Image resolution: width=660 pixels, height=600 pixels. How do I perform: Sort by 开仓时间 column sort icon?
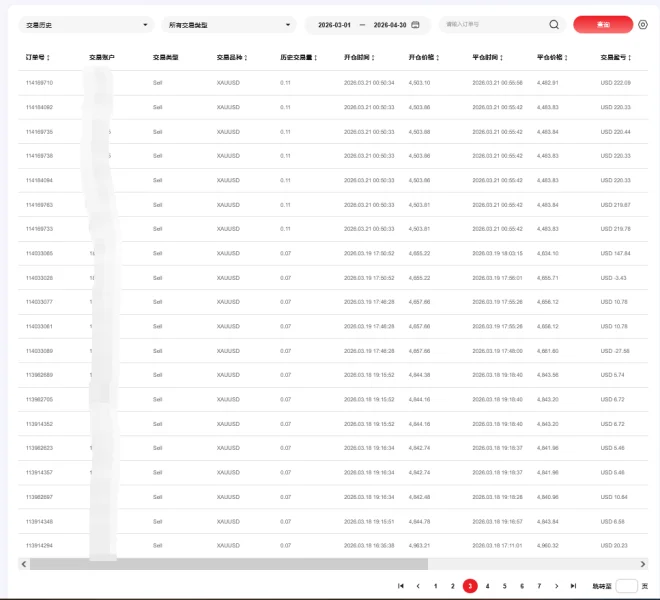[373, 58]
